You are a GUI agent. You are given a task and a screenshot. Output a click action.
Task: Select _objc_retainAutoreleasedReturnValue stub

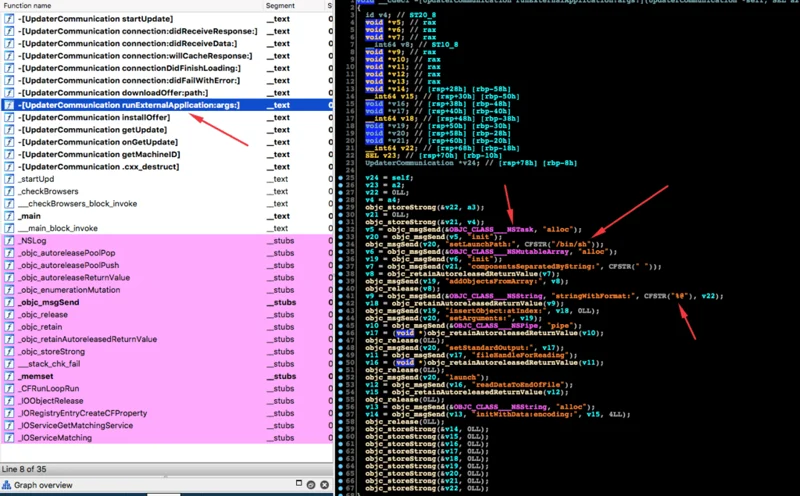(x=87, y=339)
